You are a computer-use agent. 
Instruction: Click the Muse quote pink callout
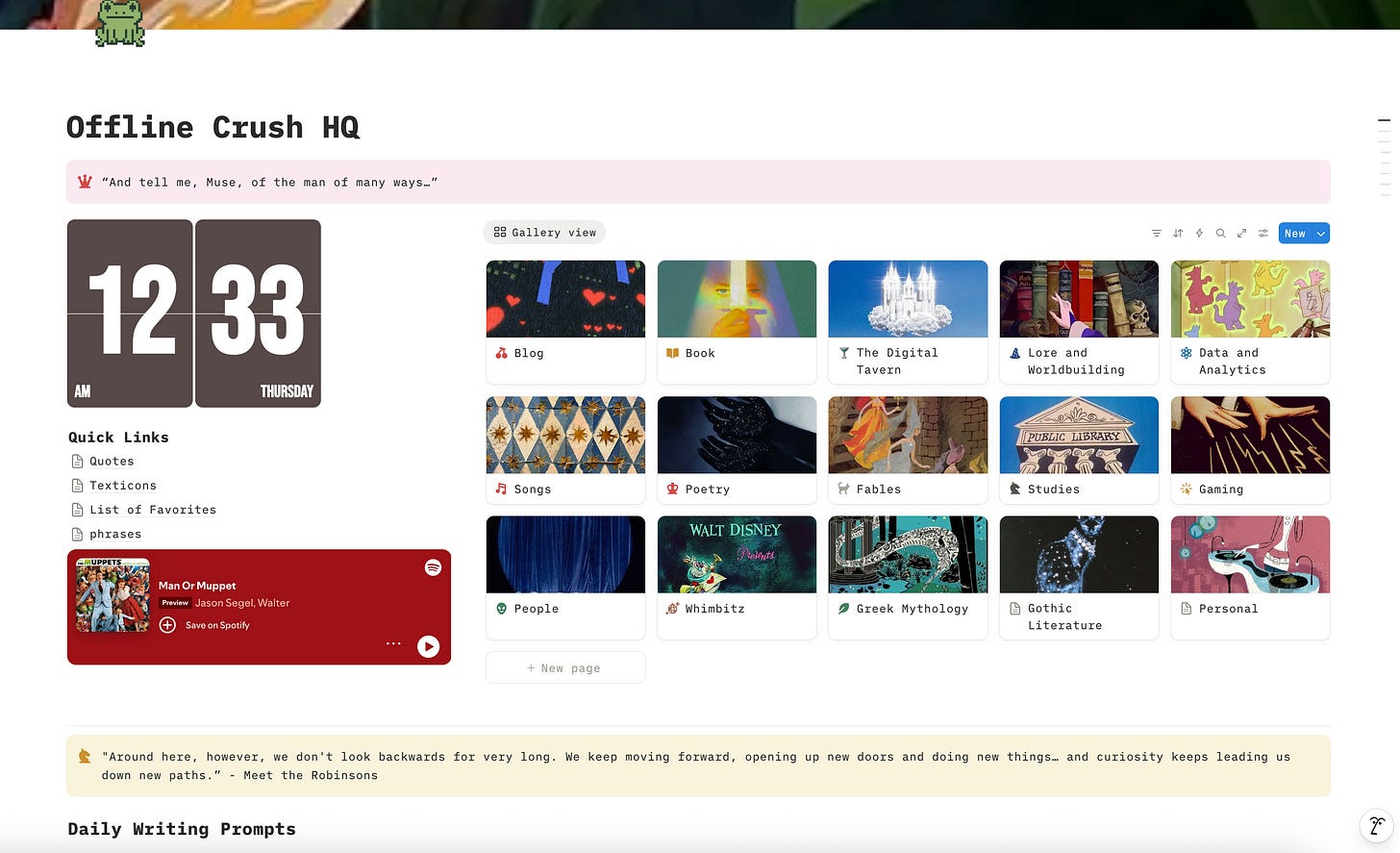pos(698,182)
